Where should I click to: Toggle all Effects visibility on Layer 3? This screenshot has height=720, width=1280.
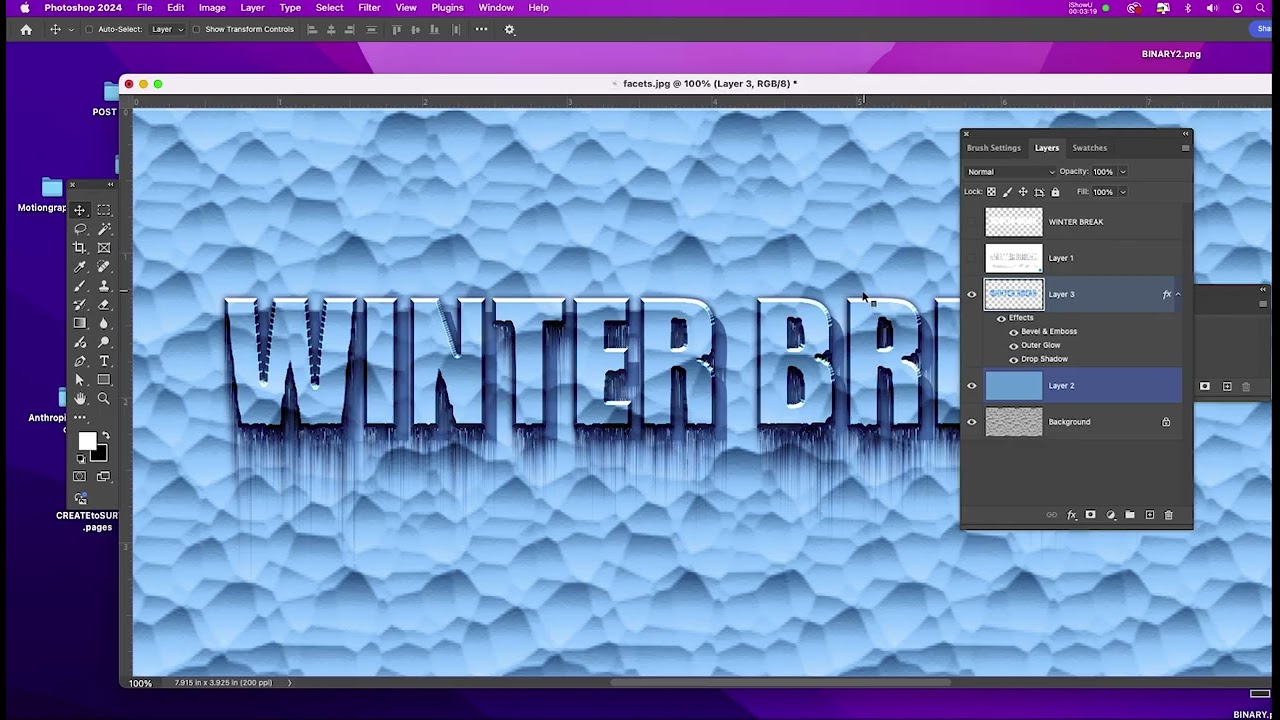[1001, 318]
